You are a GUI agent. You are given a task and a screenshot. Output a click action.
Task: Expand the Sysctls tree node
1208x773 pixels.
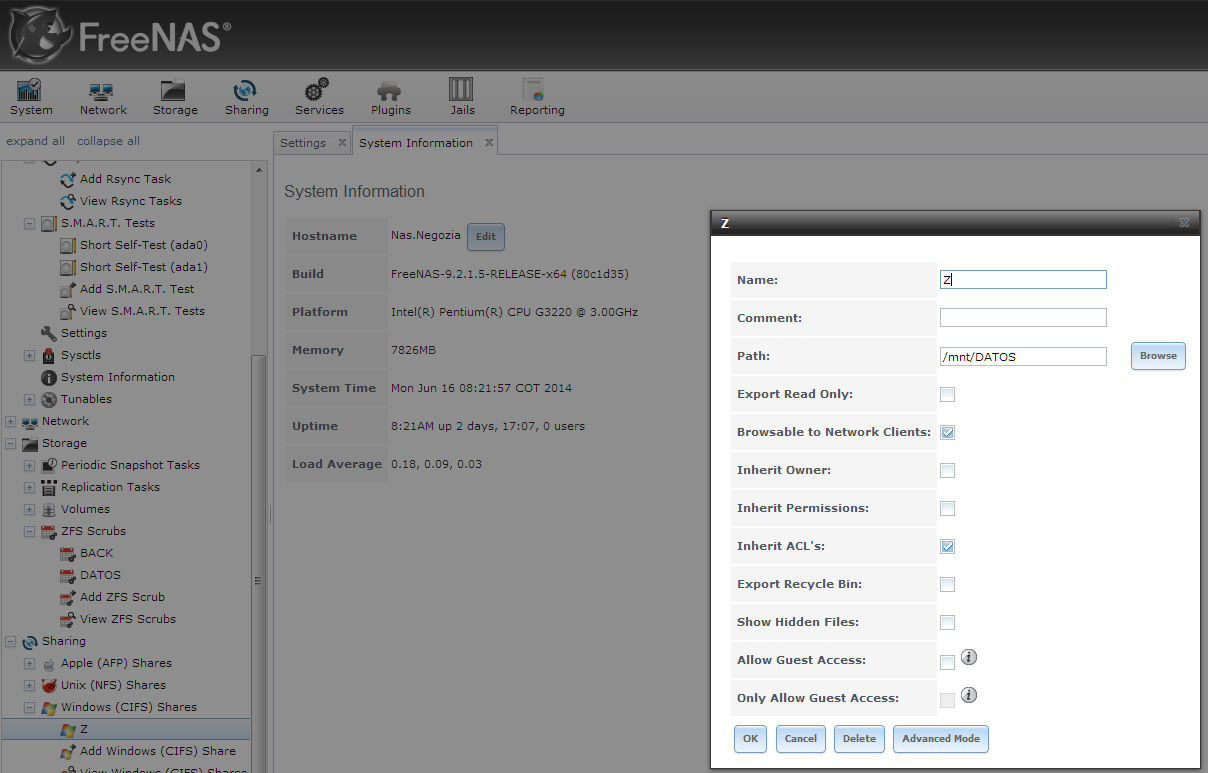click(29, 355)
